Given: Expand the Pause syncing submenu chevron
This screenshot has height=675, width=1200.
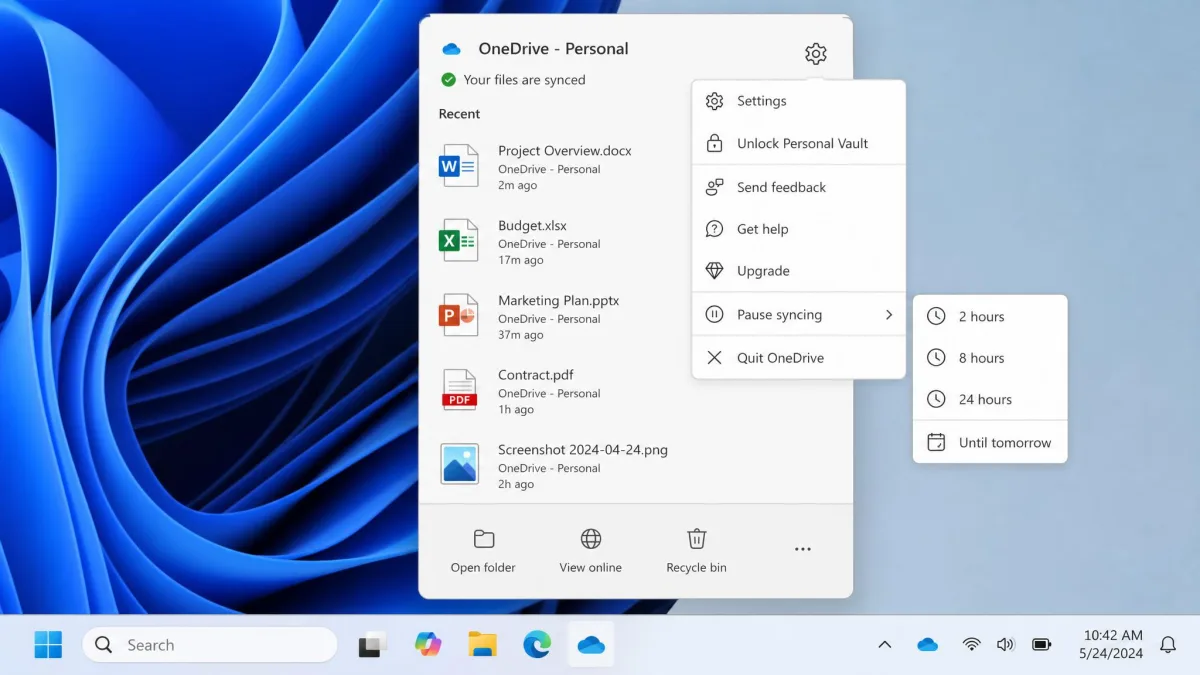Looking at the screenshot, I should pos(888,314).
